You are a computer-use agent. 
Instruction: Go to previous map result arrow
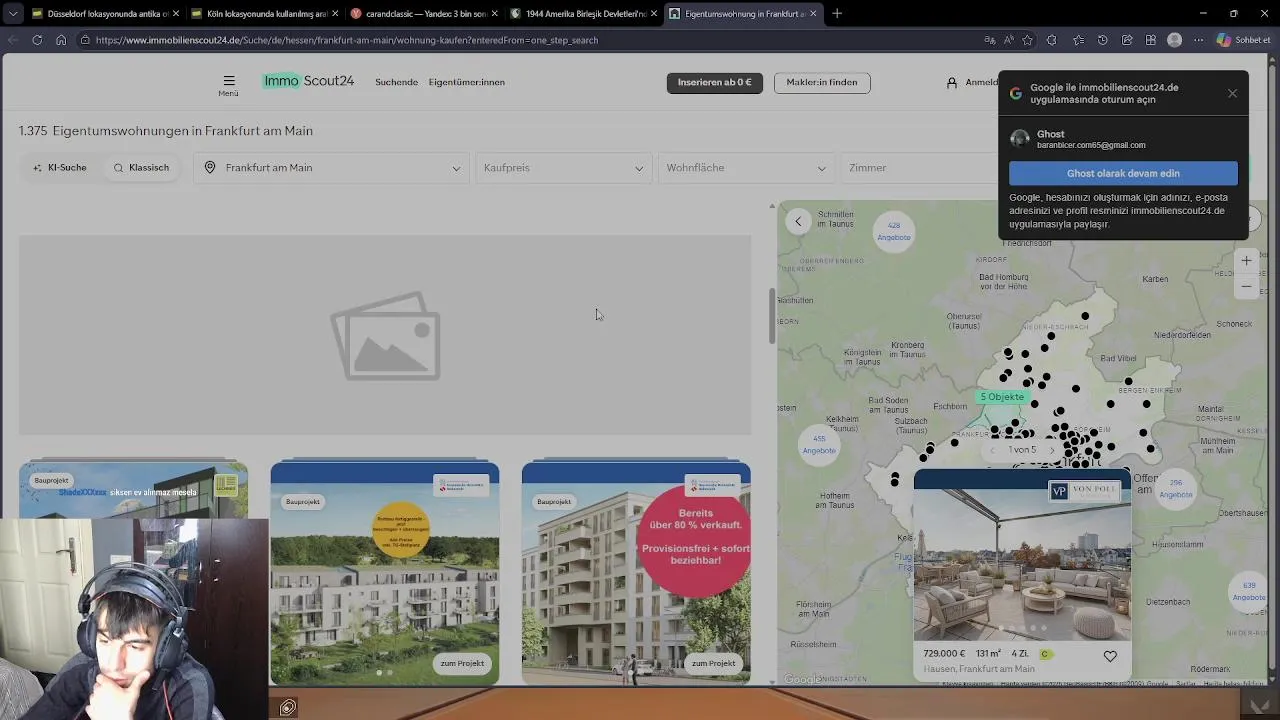click(994, 450)
